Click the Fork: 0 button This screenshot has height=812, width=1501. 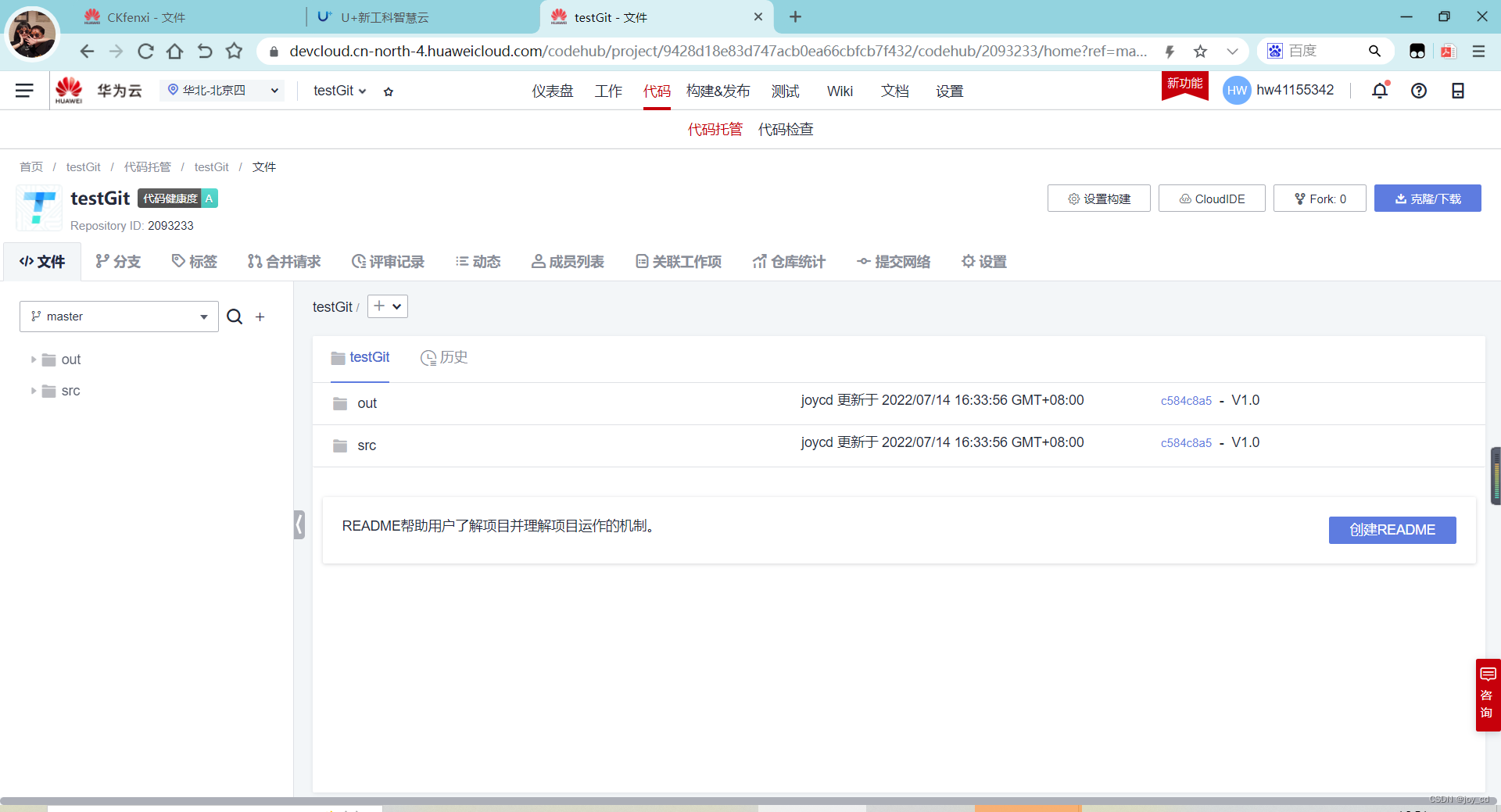[1320, 199]
